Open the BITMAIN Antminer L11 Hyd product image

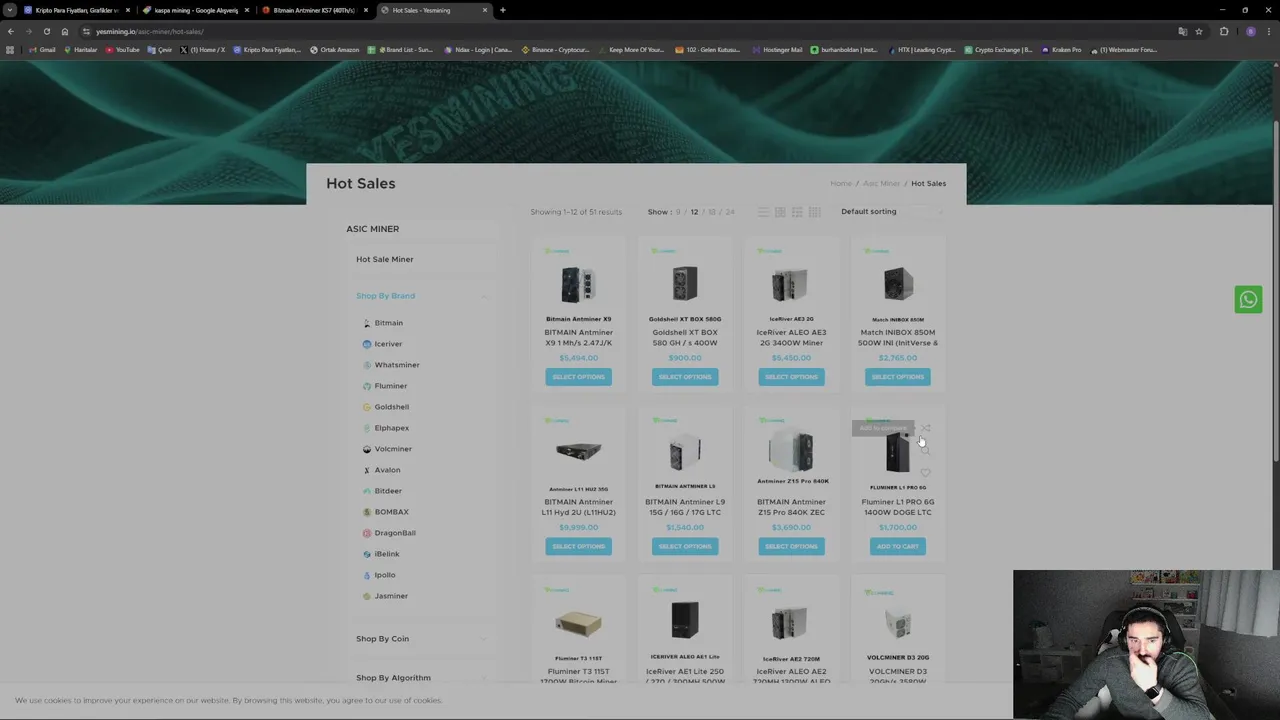578,452
